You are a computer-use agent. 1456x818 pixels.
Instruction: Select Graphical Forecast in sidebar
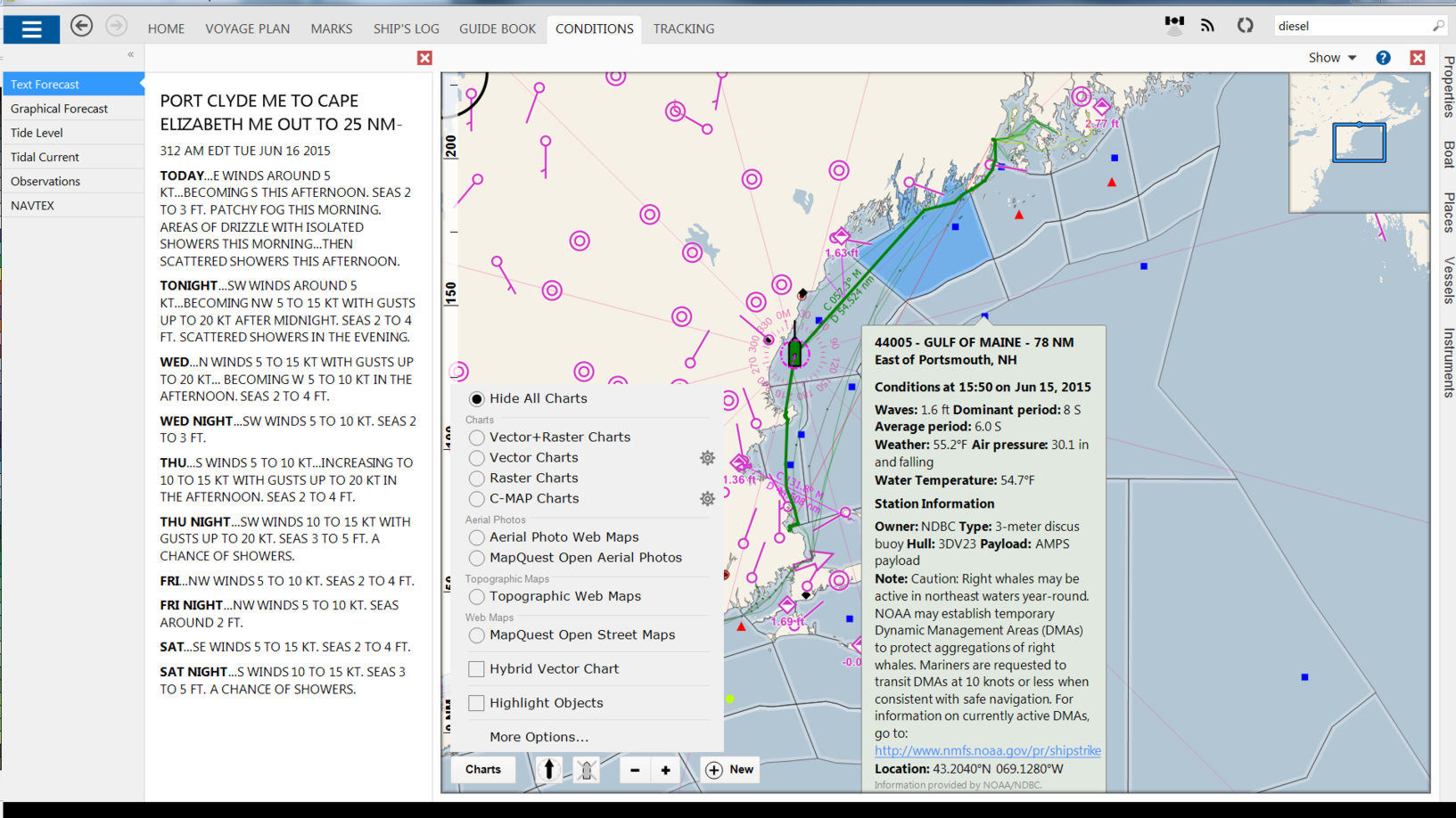pos(73,108)
